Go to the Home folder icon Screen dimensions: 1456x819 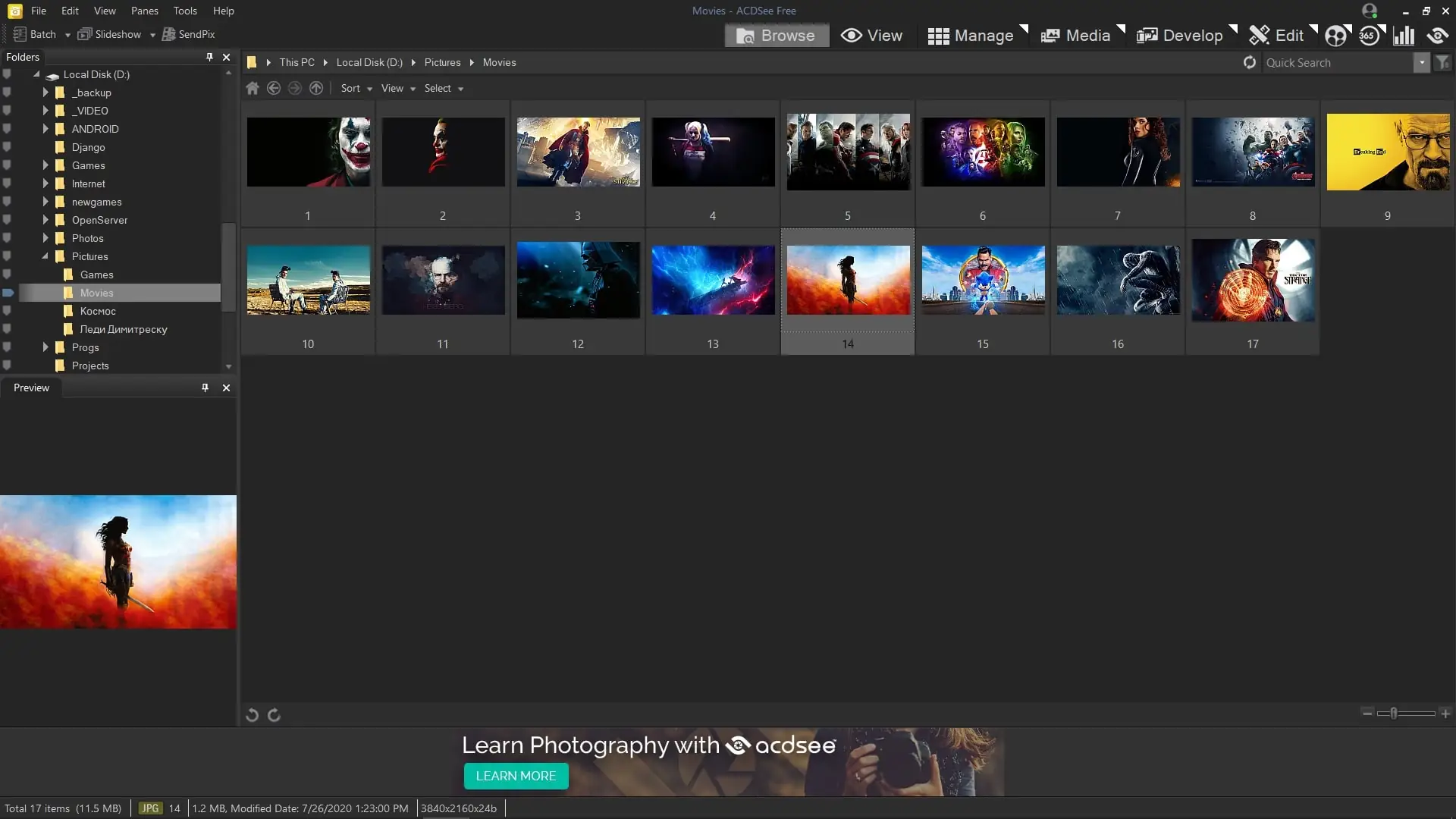(253, 88)
